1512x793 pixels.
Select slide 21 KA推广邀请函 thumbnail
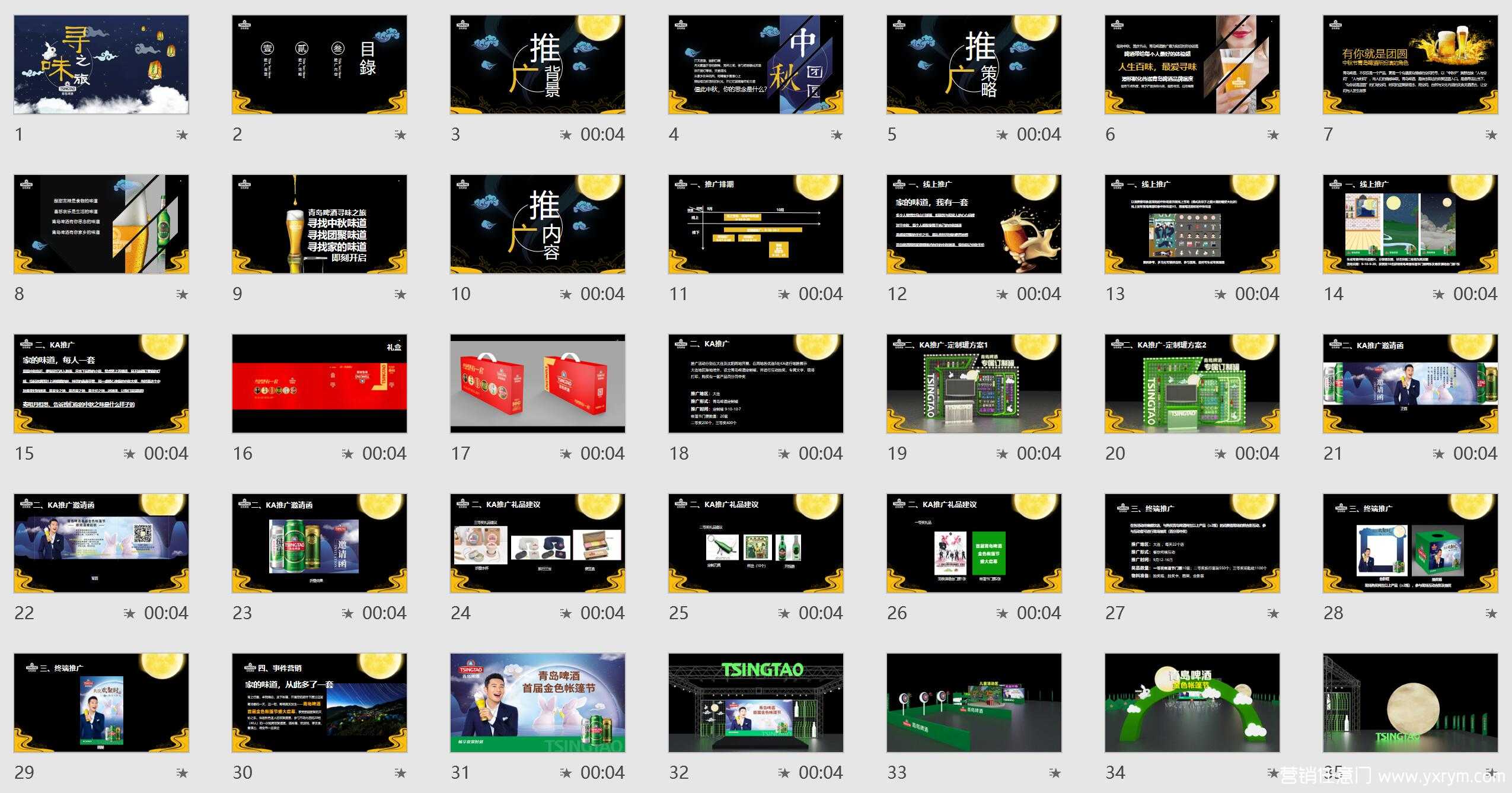(1411, 384)
